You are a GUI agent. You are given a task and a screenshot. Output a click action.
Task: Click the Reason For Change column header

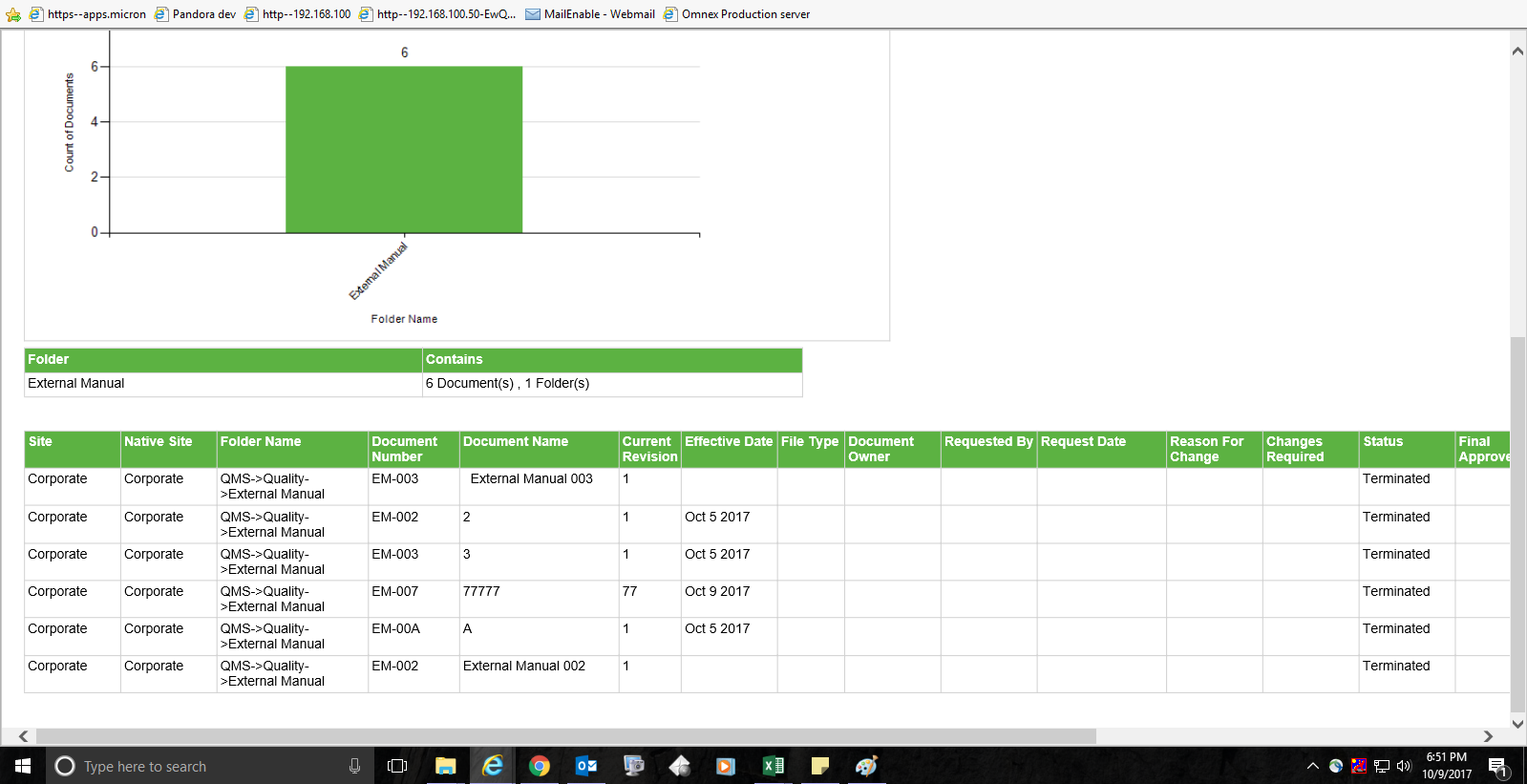(1215, 449)
